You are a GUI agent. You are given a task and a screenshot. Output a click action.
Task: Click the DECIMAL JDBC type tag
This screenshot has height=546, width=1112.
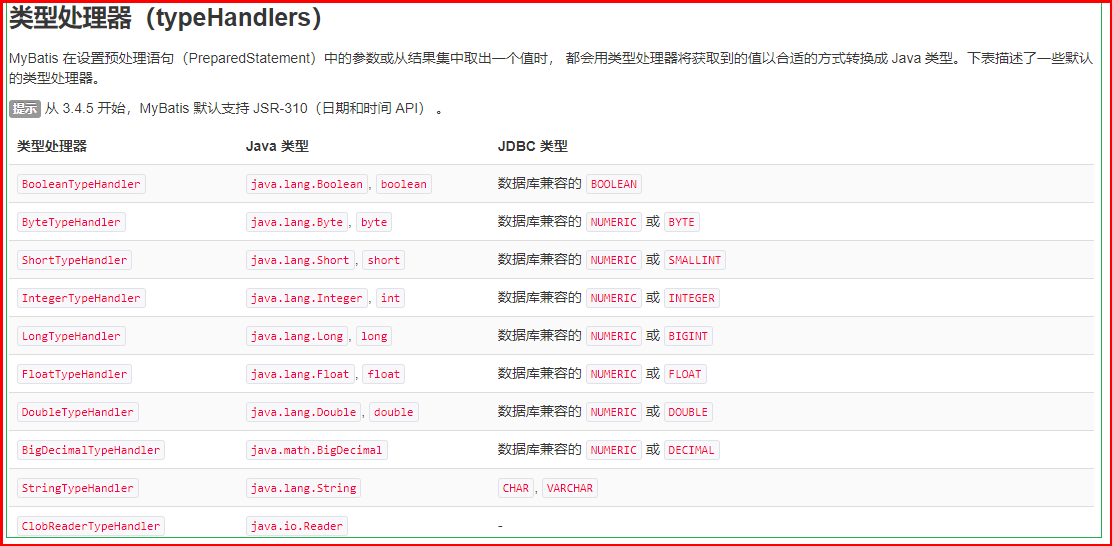pos(691,450)
